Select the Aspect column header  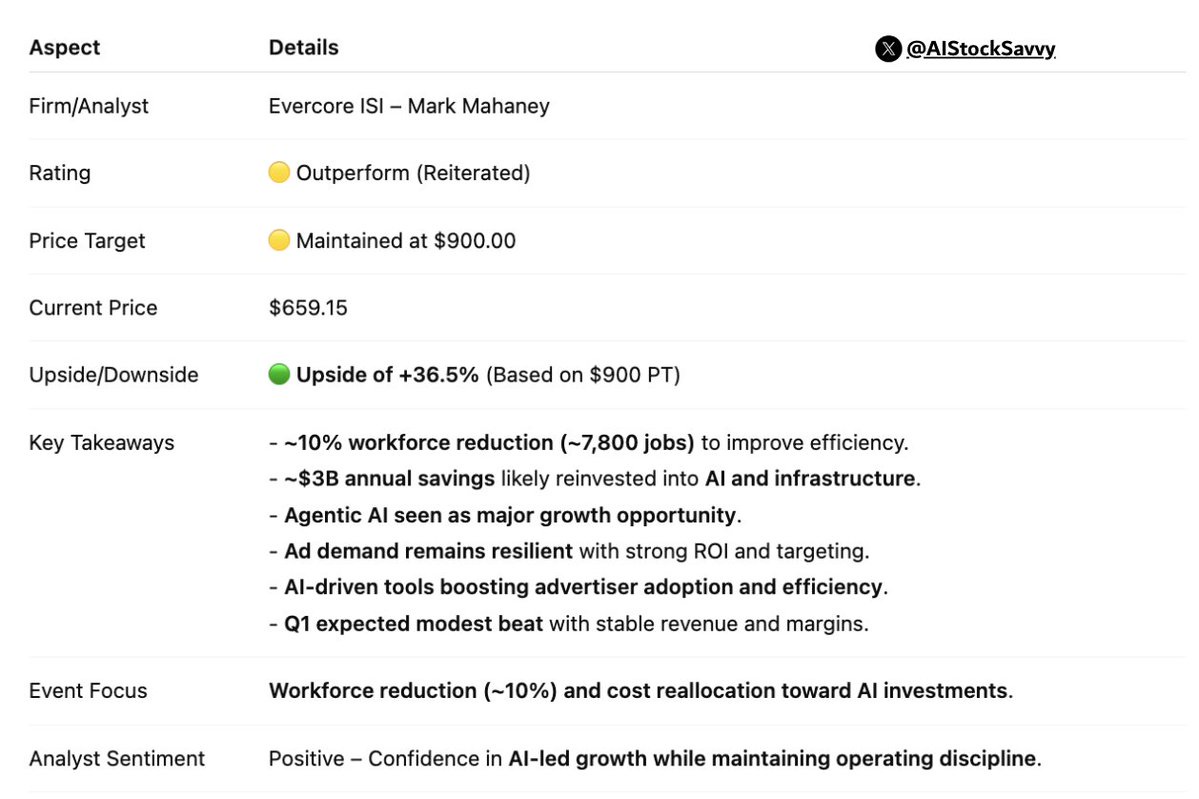pyautogui.click(x=64, y=47)
